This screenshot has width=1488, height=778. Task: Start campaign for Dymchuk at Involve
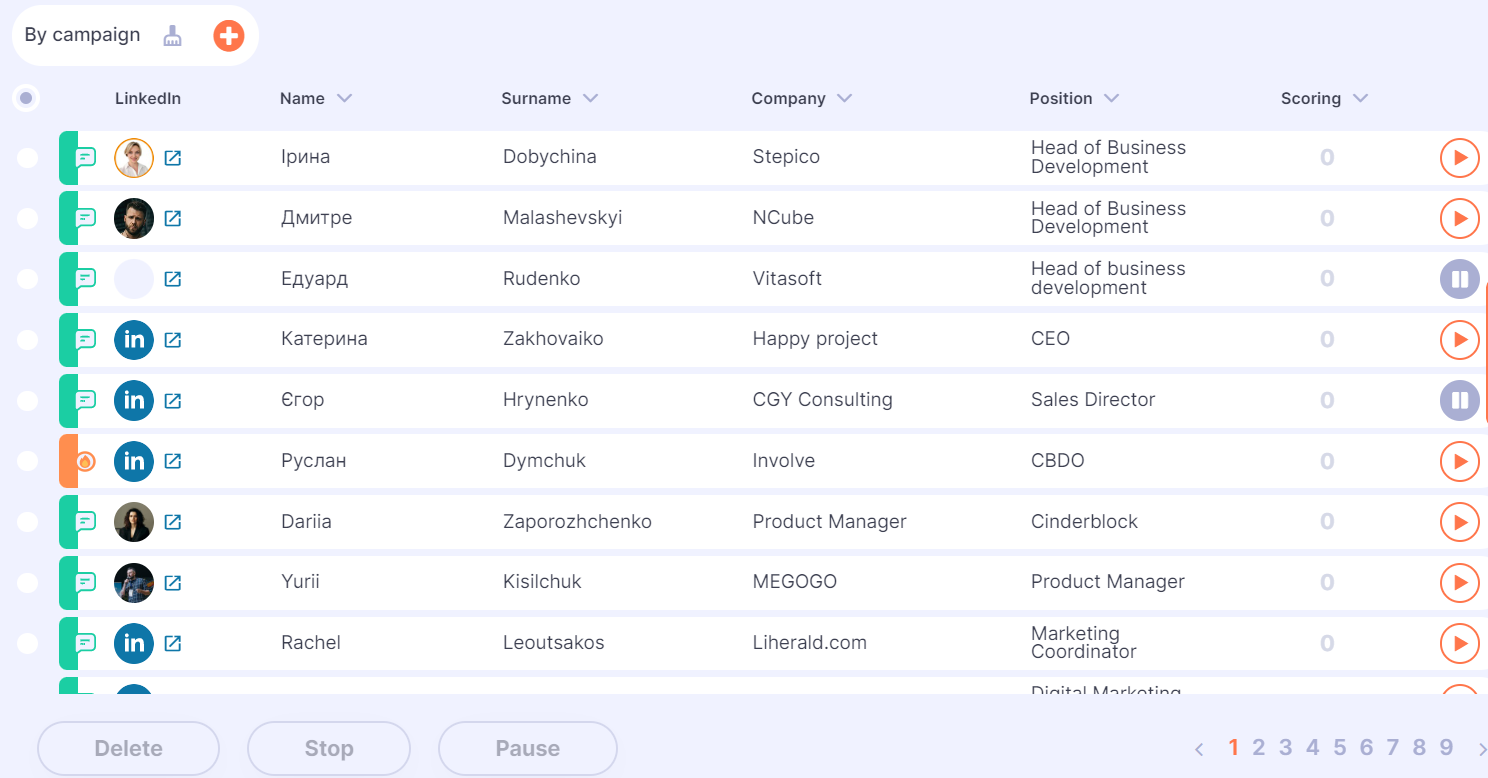pos(1460,461)
